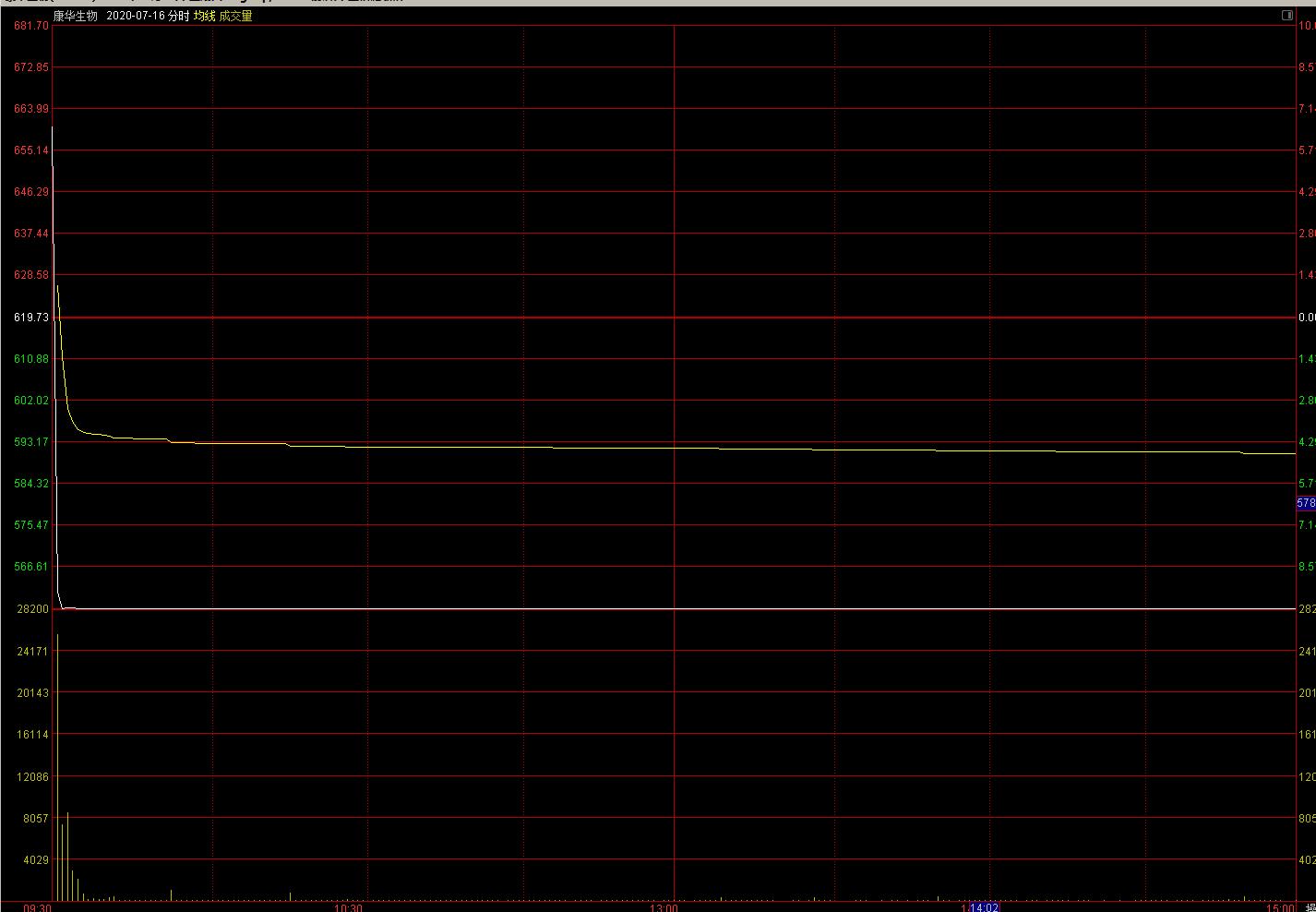Click the date label 2020-07-16
This screenshot has width=1316, height=912.
tap(135, 17)
